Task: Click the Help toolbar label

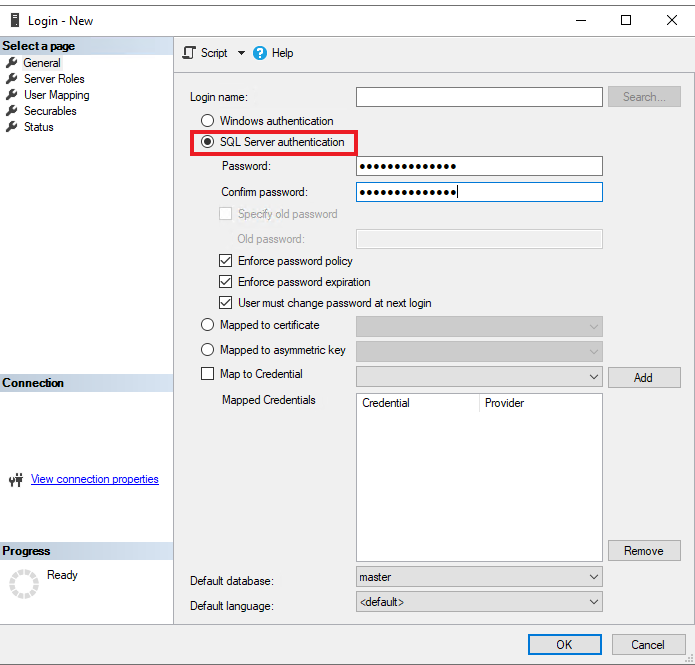Action: pyautogui.click(x=282, y=53)
